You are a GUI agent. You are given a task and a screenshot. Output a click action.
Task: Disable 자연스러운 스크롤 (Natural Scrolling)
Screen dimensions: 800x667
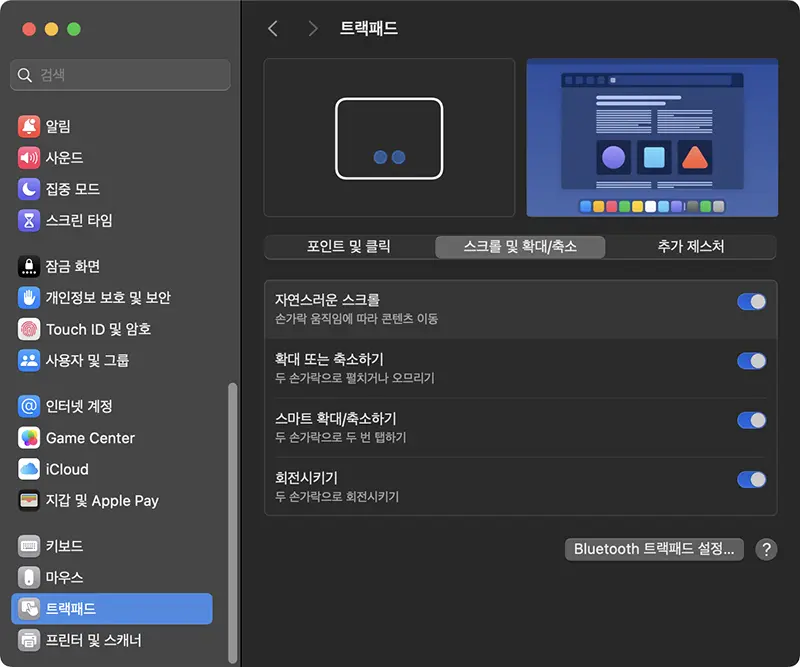(x=751, y=301)
